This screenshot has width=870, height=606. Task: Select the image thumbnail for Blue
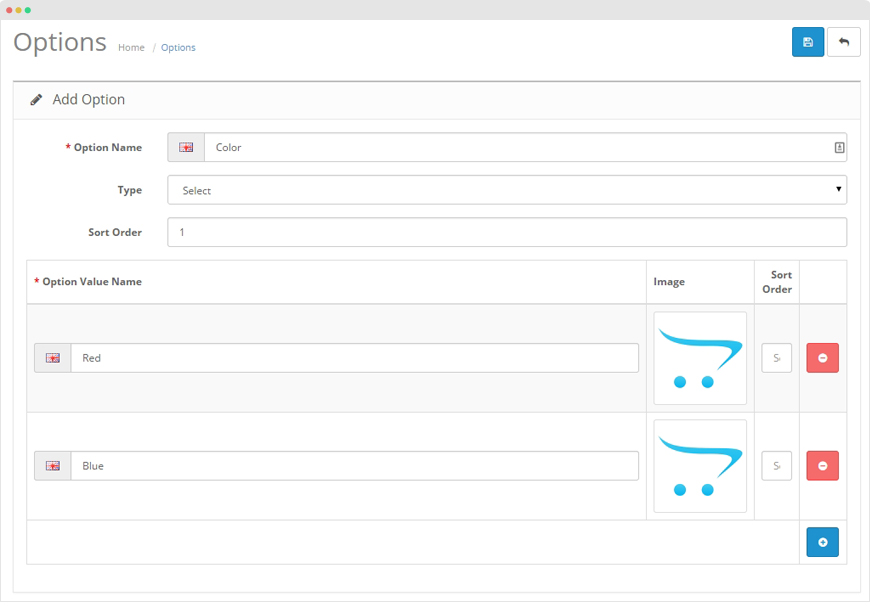click(700, 466)
